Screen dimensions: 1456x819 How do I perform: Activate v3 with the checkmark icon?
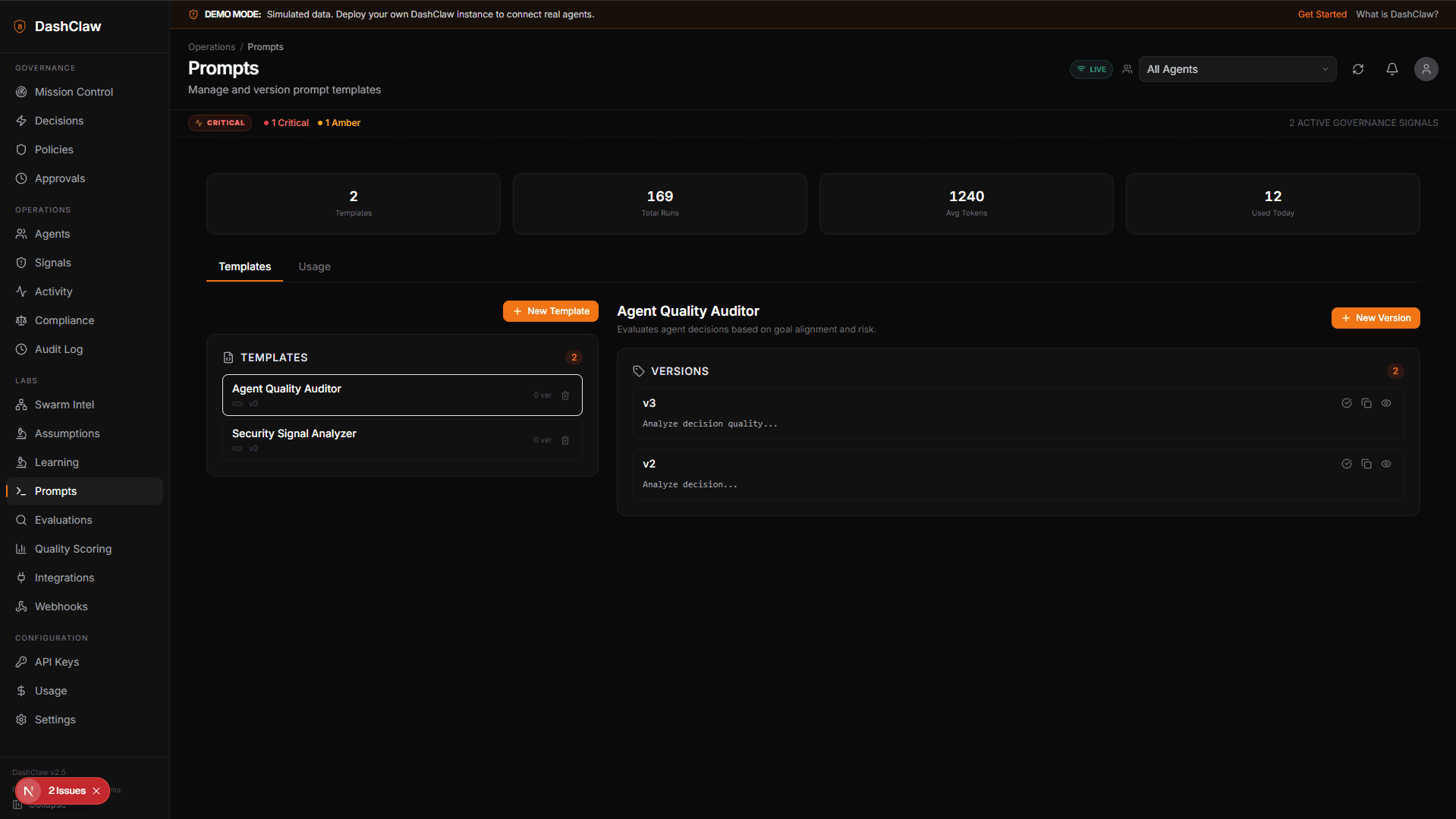click(x=1347, y=403)
